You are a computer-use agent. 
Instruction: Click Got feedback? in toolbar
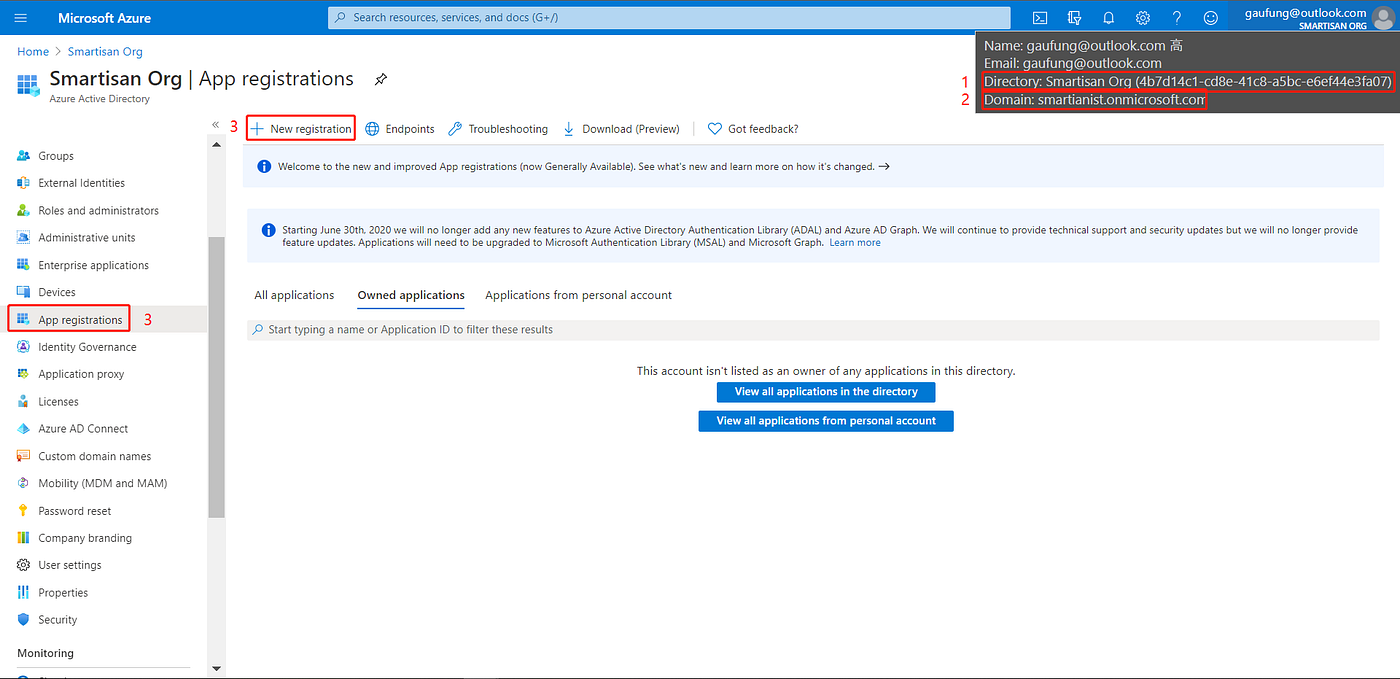click(753, 129)
